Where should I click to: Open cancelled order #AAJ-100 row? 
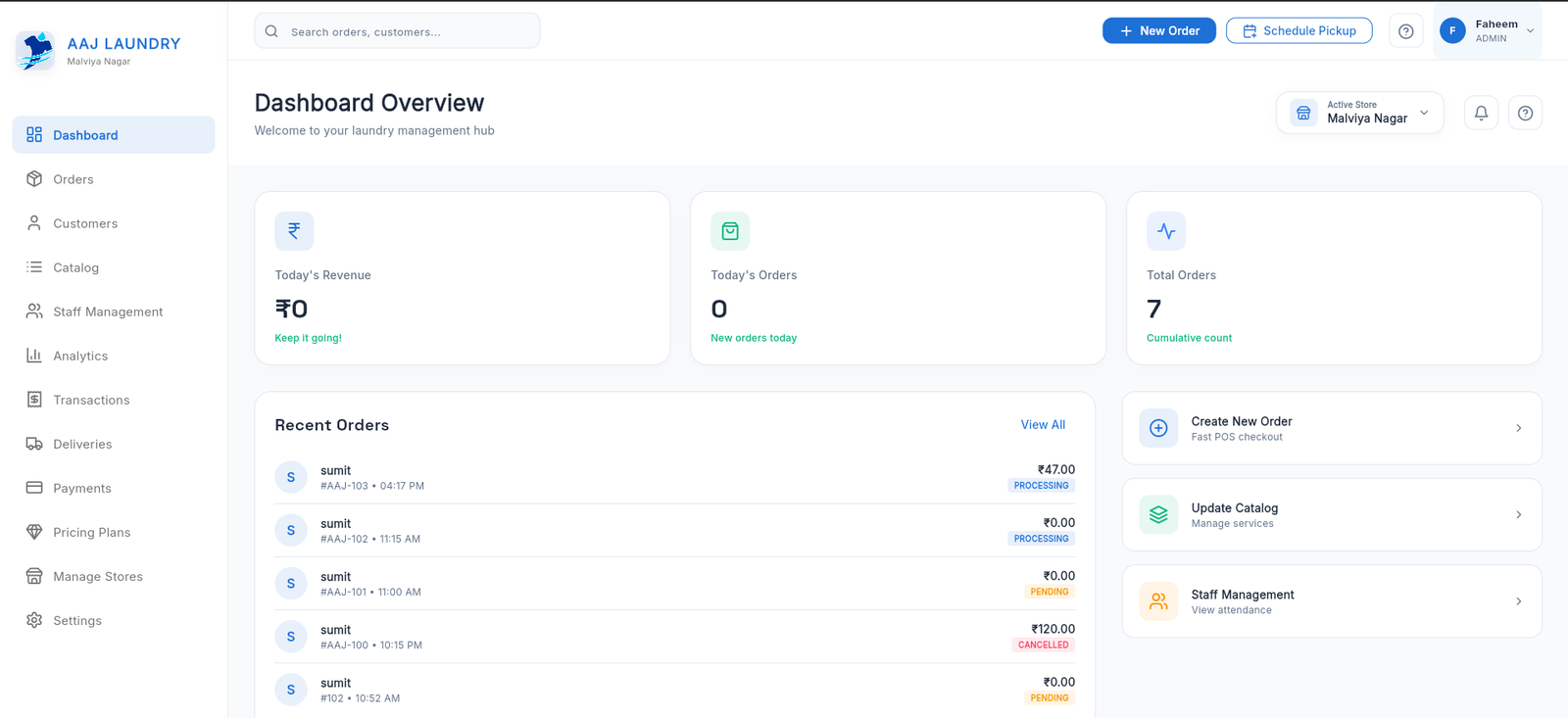point(674,637)
